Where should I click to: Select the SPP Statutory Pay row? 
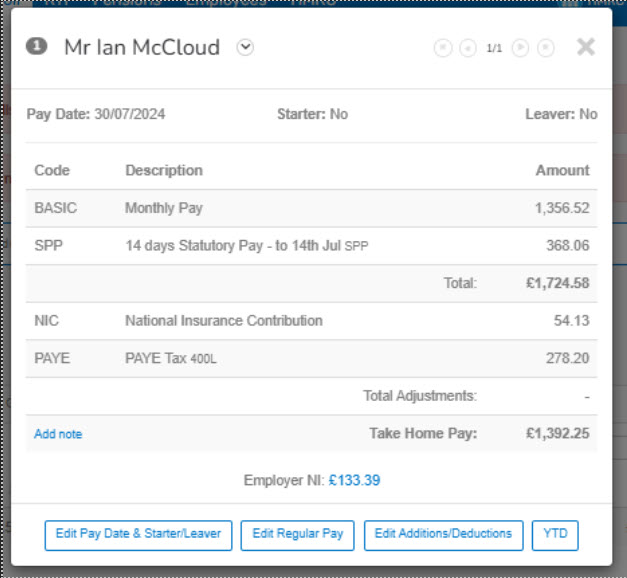311,245
